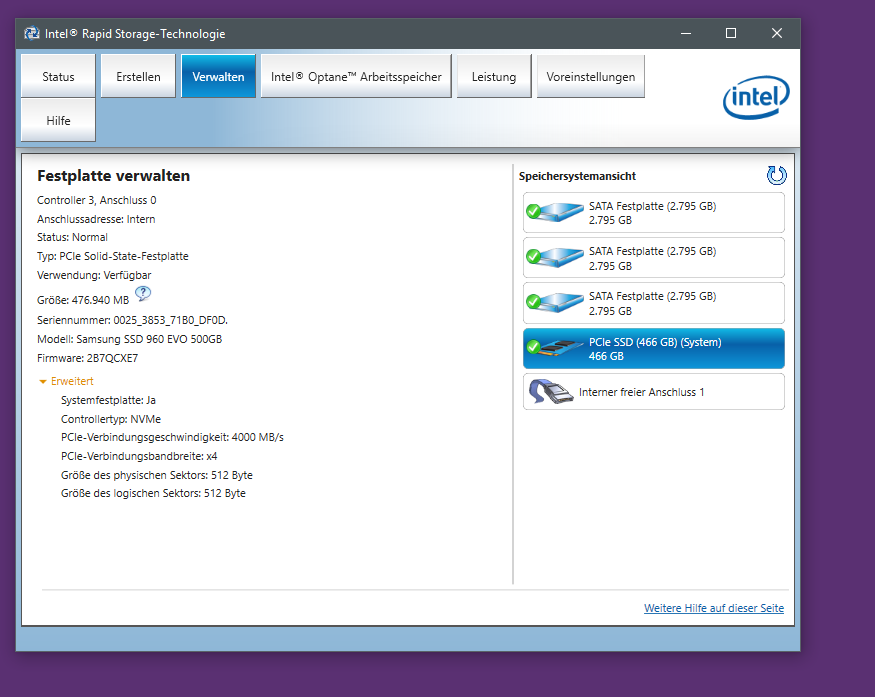Open size help question mark icon
875x697 pixels.
click(x=143, y=293)
